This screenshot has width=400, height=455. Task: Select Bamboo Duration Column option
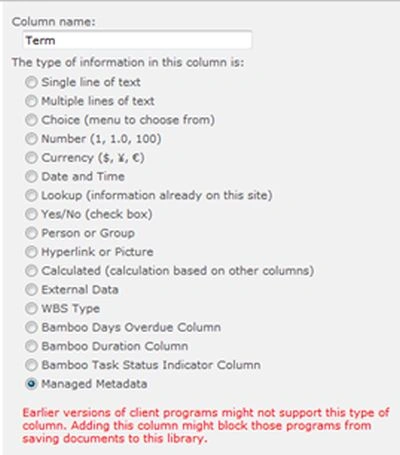point(31,346)
